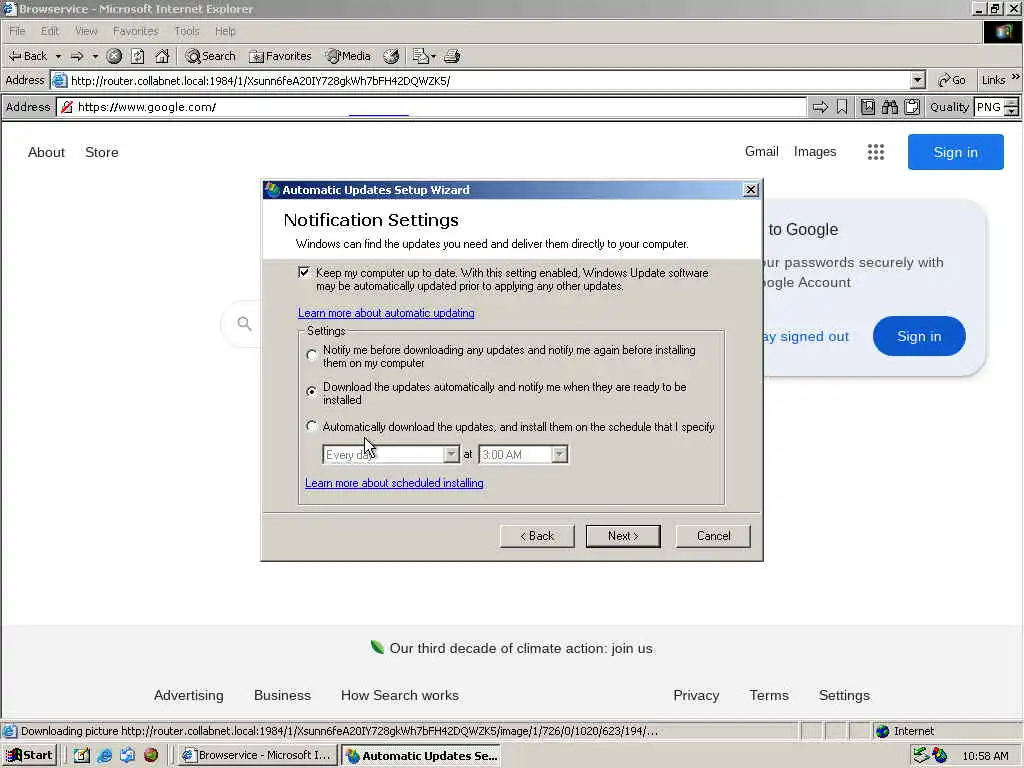Click the Go button beside address bar
This screenshot has width=1024, height=768.
(x=952, y=80)
